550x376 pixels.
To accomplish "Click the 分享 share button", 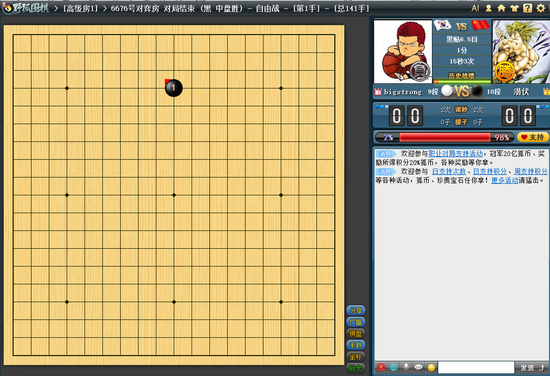I will point(356,310).
